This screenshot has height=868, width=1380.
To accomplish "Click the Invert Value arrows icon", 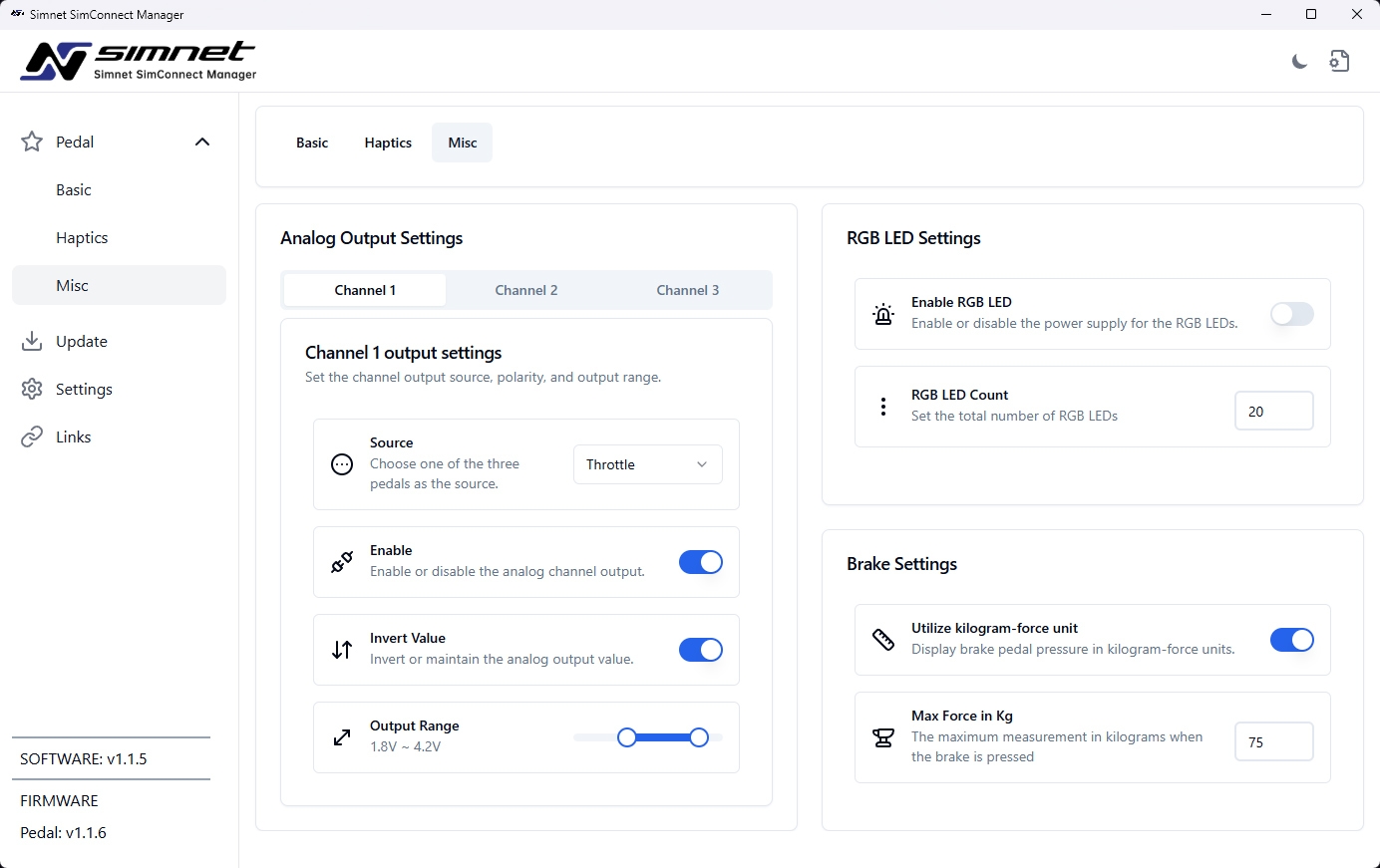I will pos(342,650).
